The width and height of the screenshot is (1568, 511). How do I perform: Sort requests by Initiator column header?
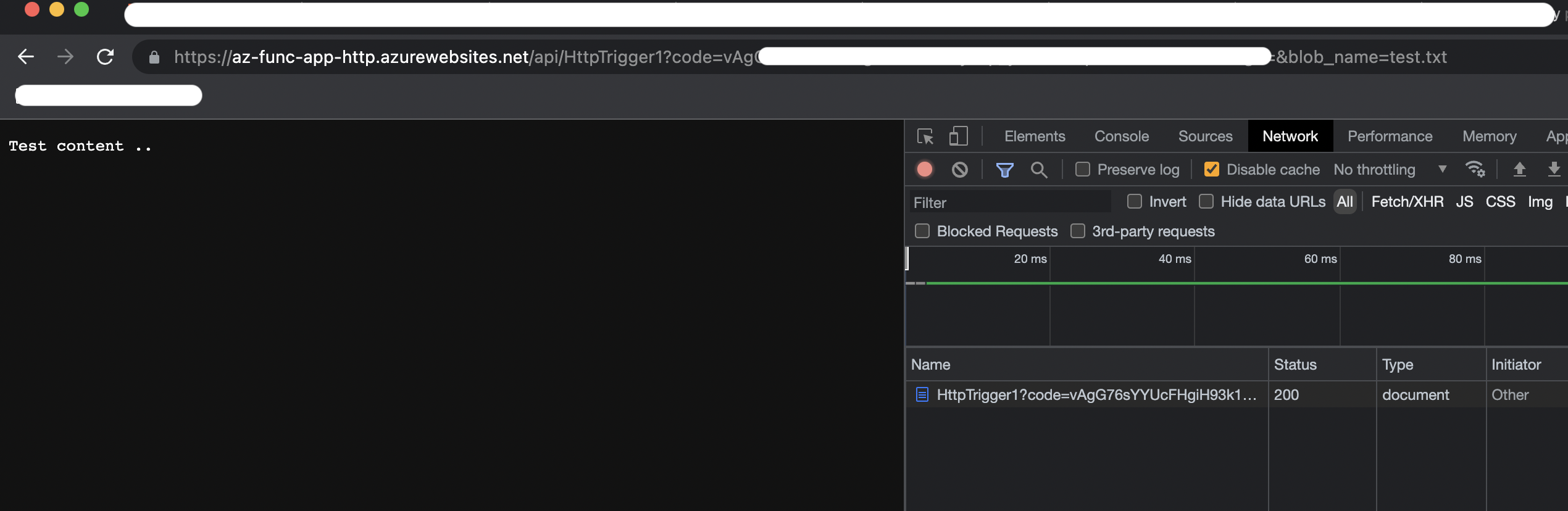coord(1527,365)
